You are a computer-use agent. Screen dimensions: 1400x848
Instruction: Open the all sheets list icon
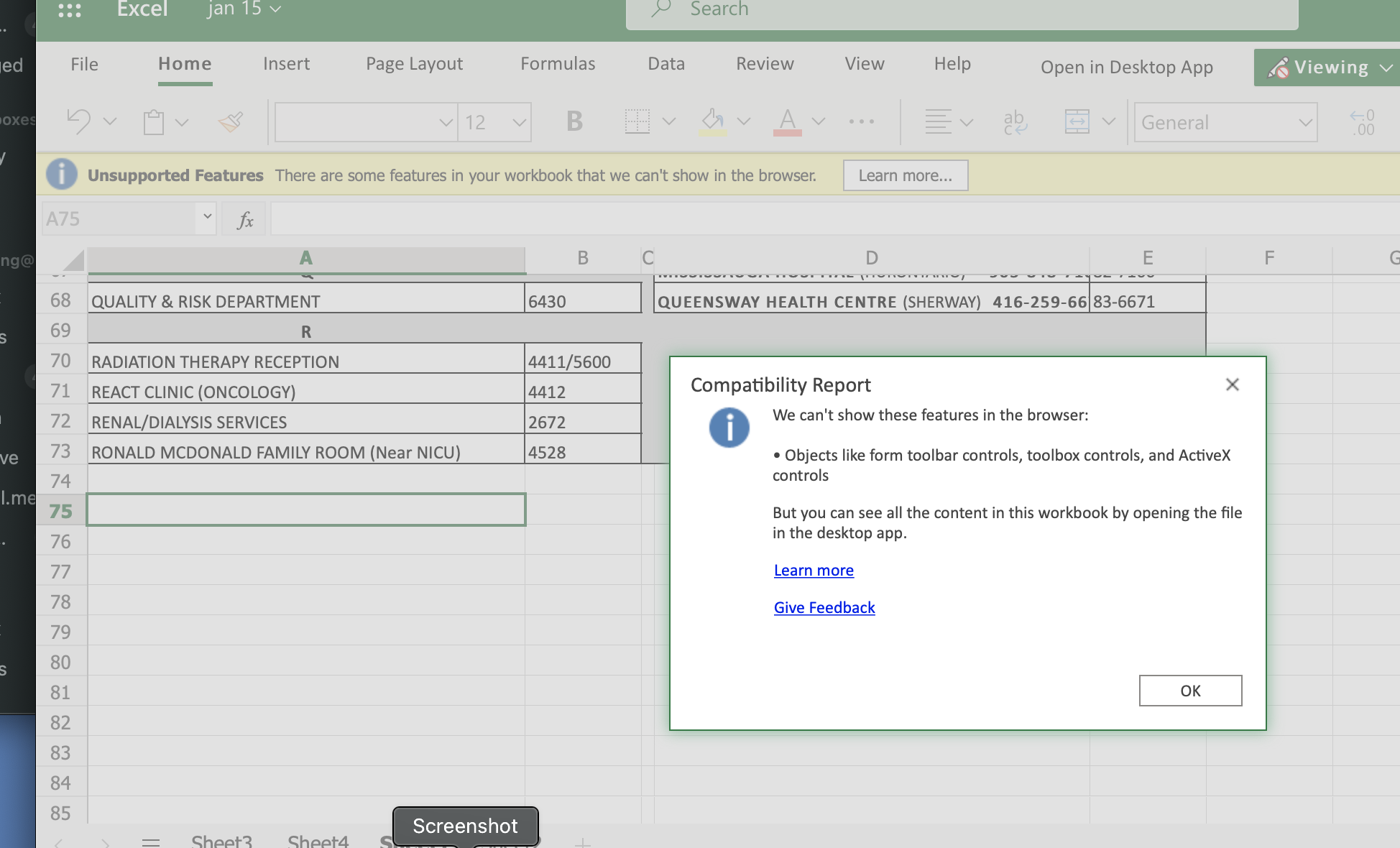151,842
